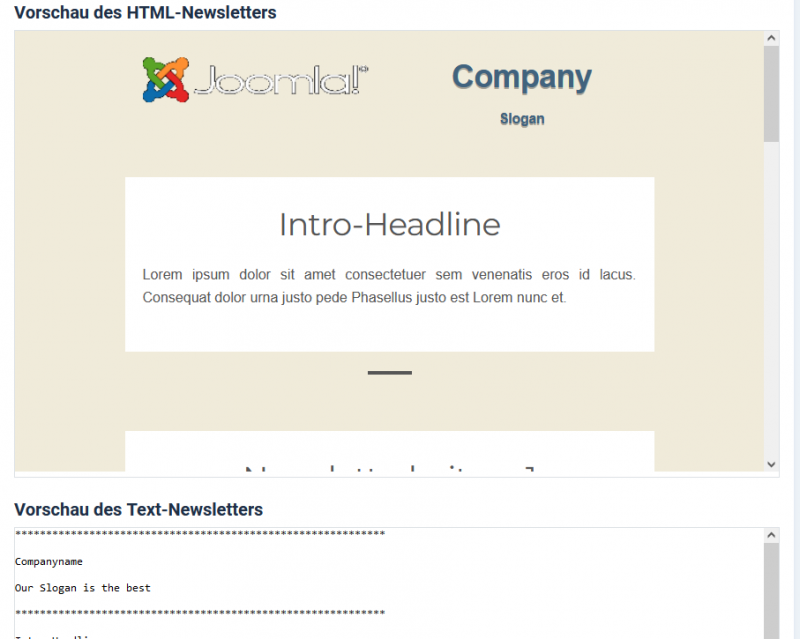Click the HTML preview scrollbar track below the thumb
Image resolution: width=800 pixels, height=639 pixels.
pos(771,300)
